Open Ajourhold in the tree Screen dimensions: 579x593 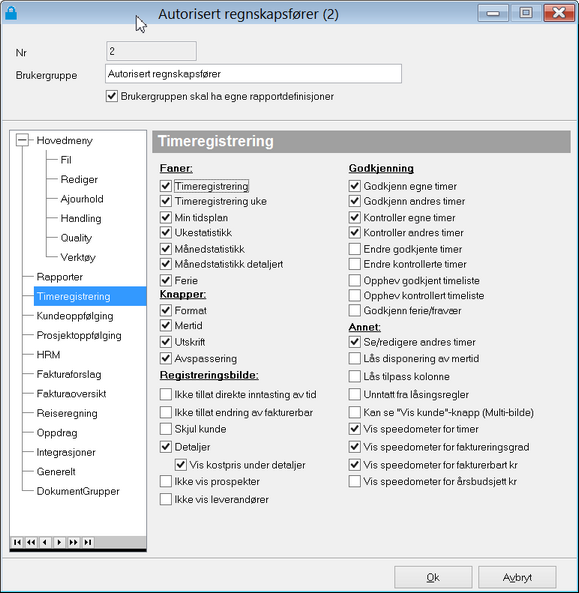(82, 199)
